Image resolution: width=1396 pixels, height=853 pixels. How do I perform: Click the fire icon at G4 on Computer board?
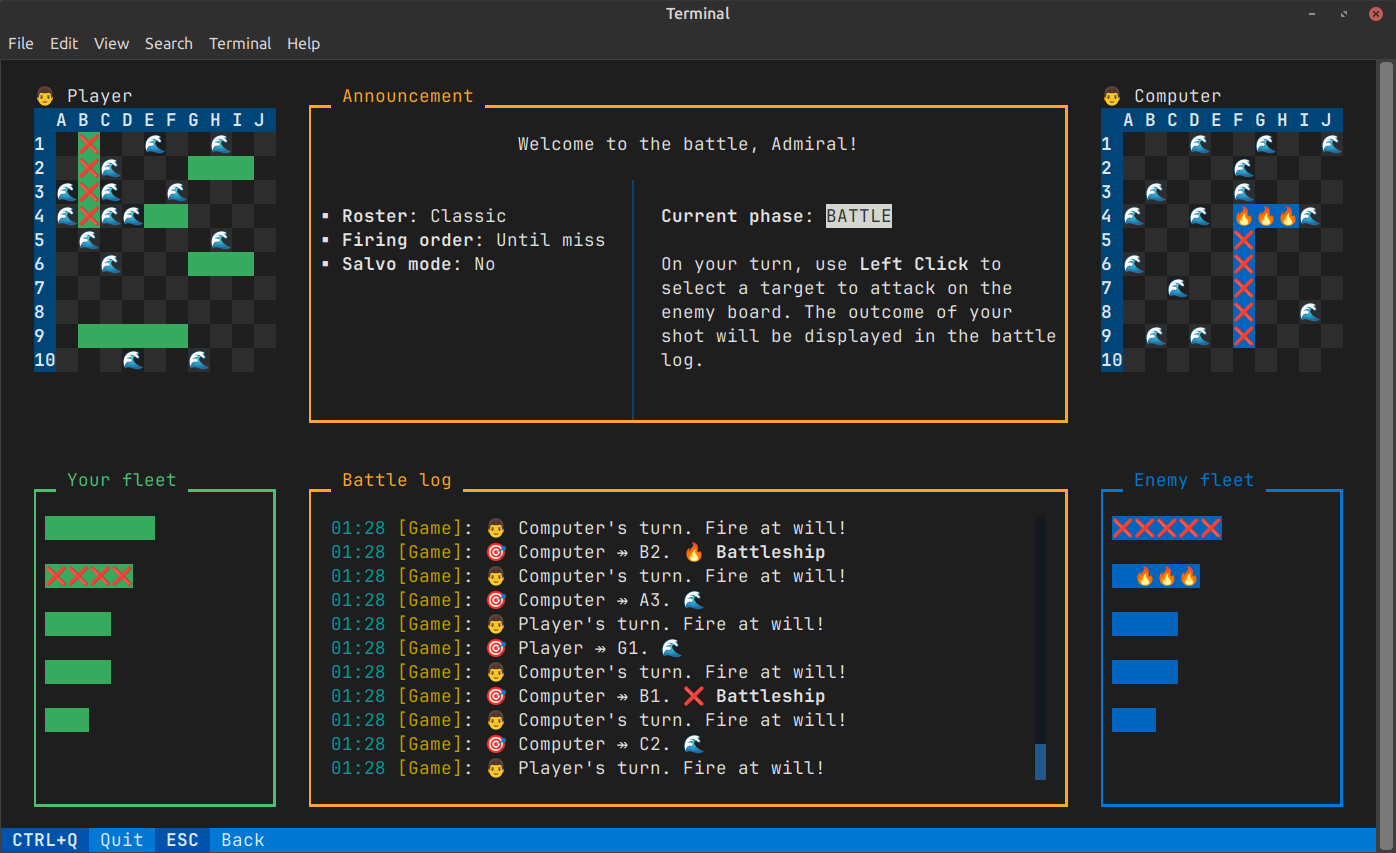tap(1265, 216)
